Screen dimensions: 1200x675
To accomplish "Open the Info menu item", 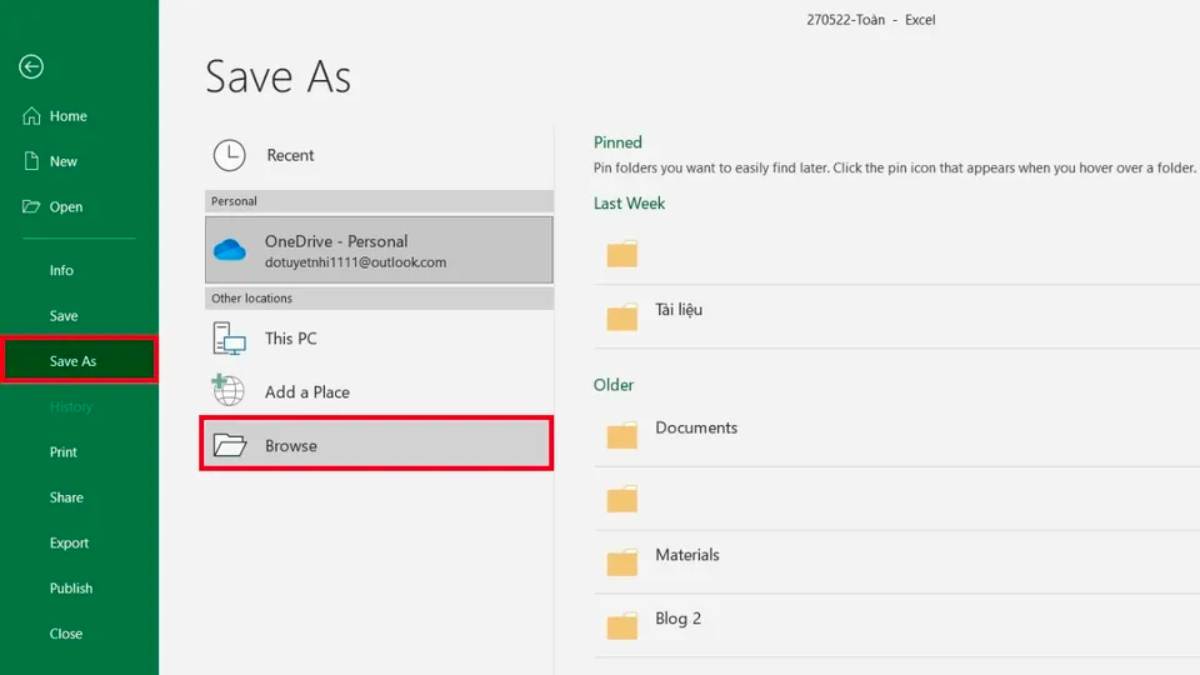I will [62, 270].
